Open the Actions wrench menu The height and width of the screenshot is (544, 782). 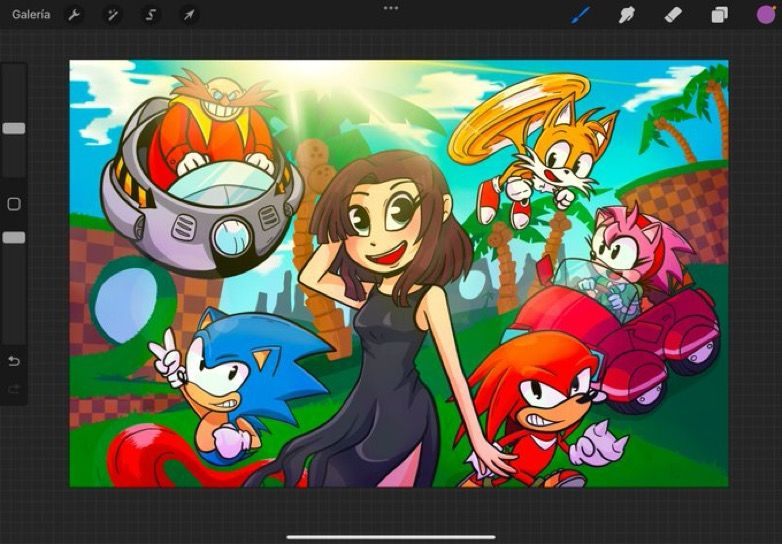pos(74,15)
